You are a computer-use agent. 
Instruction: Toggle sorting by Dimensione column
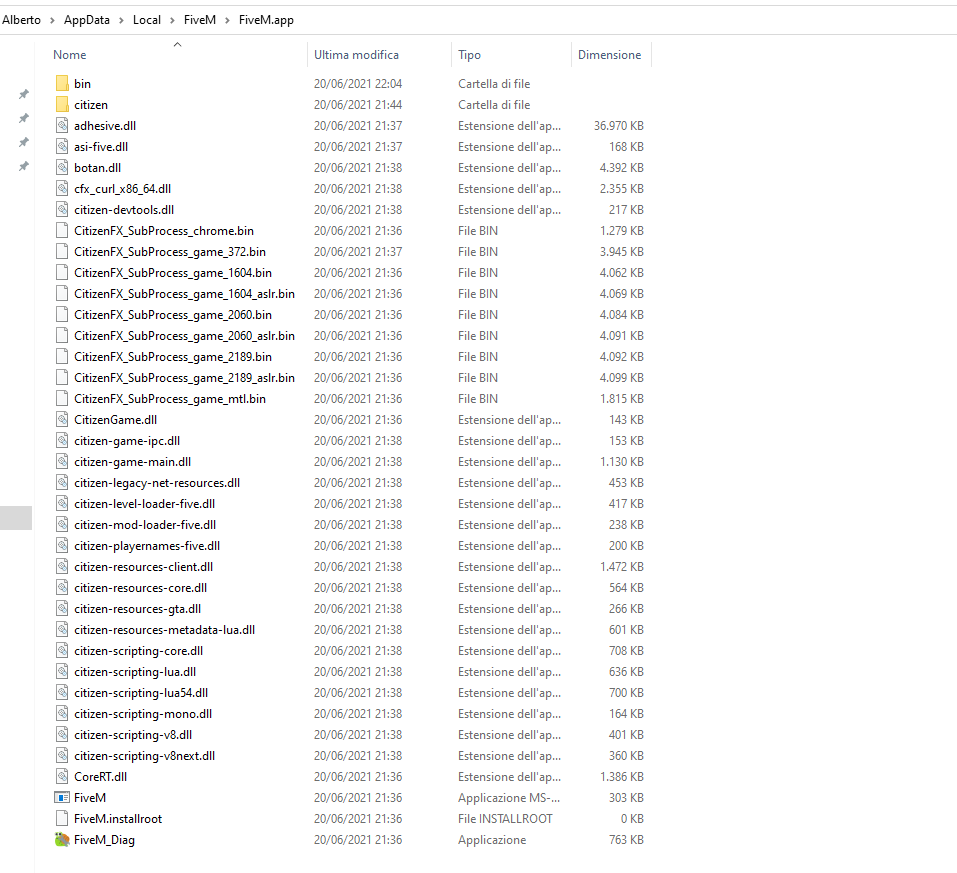click(x=610, y=55)
